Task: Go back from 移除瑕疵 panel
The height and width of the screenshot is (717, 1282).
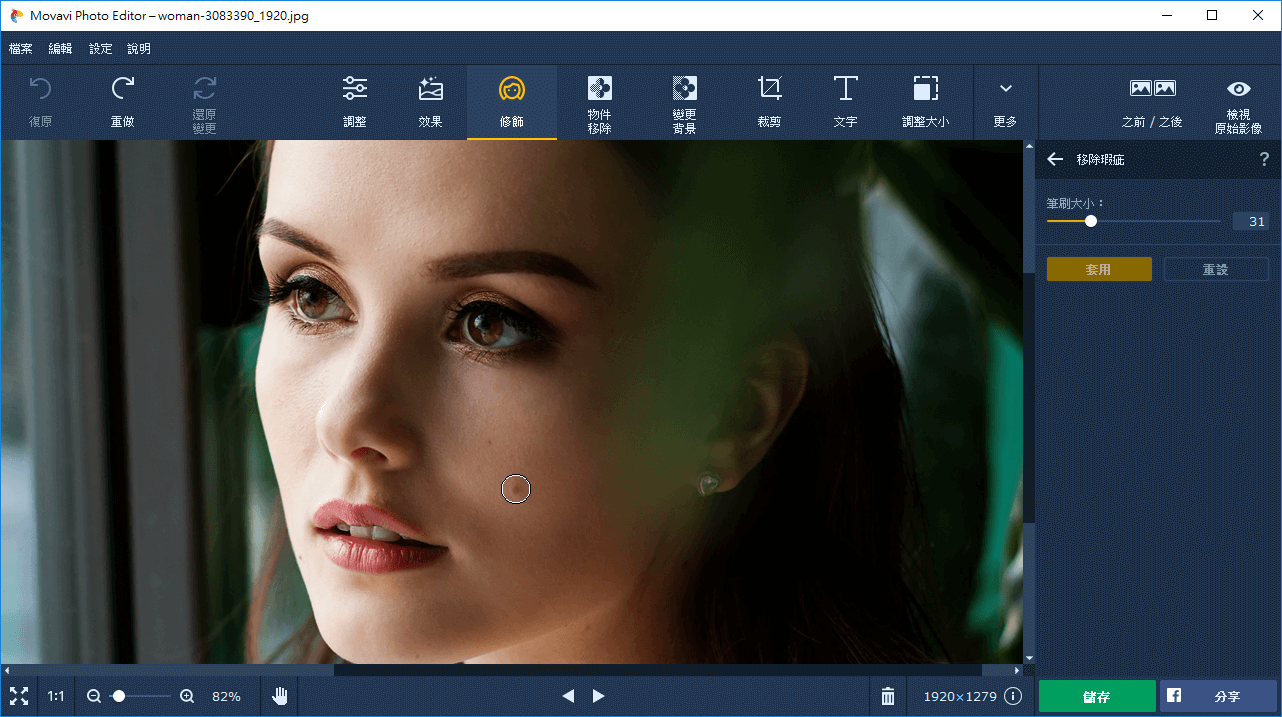Action: click(1055, 160)
